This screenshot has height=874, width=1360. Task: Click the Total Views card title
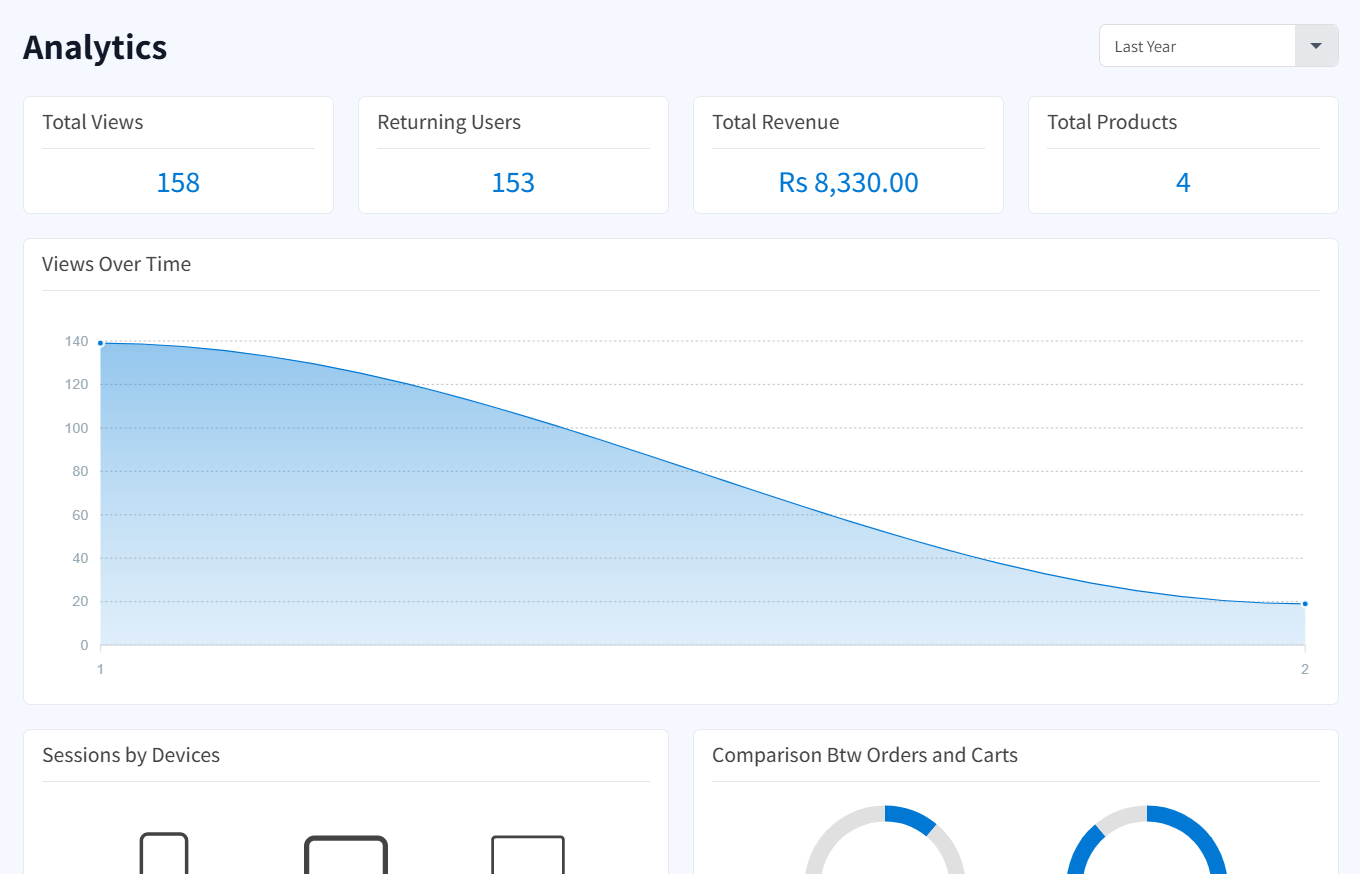(x=93, y=122)
